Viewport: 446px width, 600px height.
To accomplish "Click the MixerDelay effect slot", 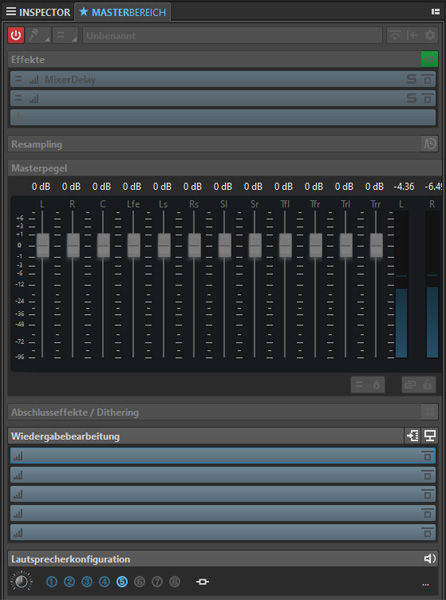I will click(x=223, y=80).
